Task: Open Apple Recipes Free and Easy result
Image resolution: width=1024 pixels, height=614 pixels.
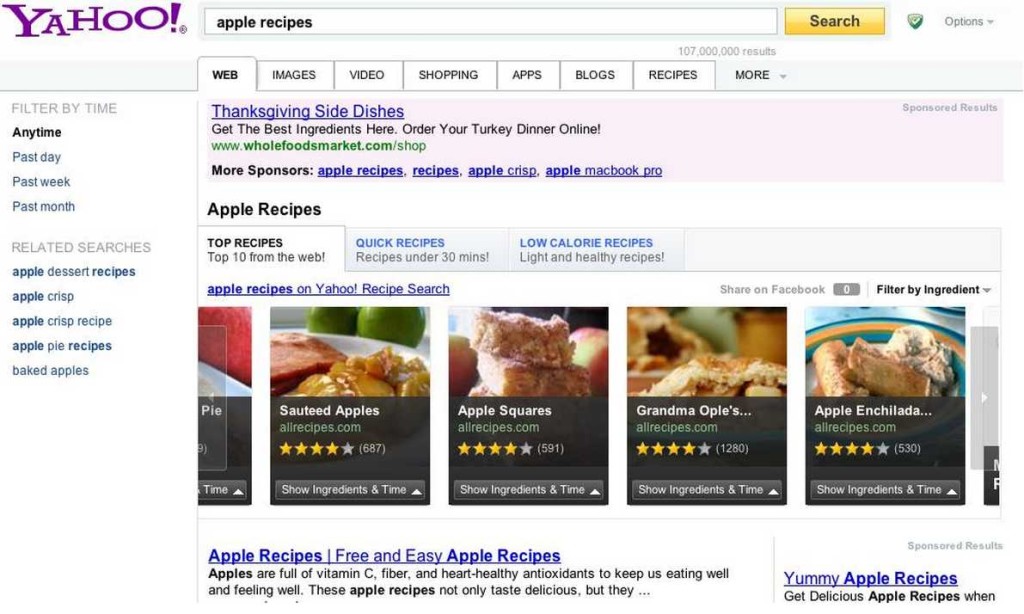Action: click(x=385, y=556)
